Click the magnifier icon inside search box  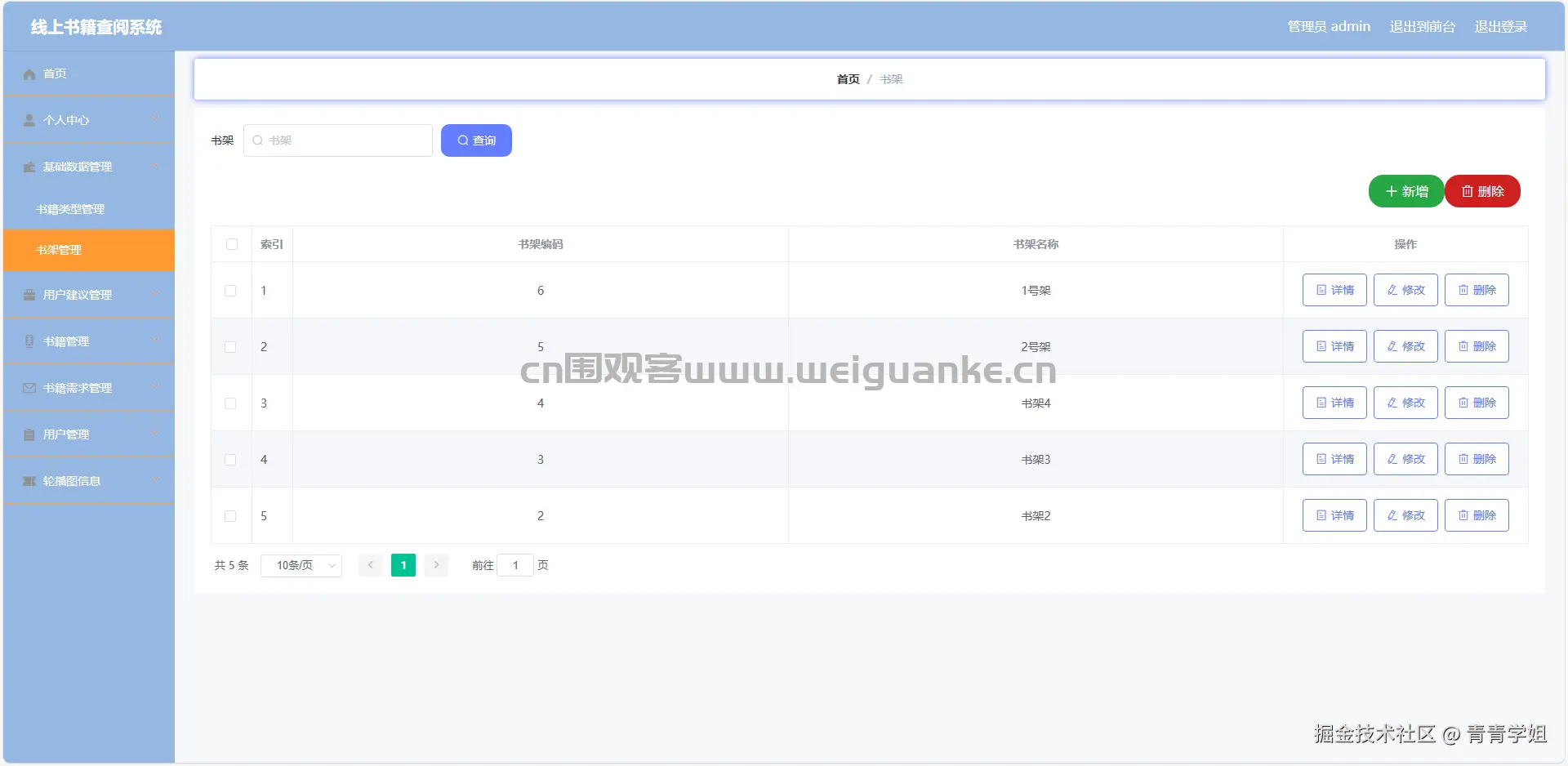click(x=256, y=140)
